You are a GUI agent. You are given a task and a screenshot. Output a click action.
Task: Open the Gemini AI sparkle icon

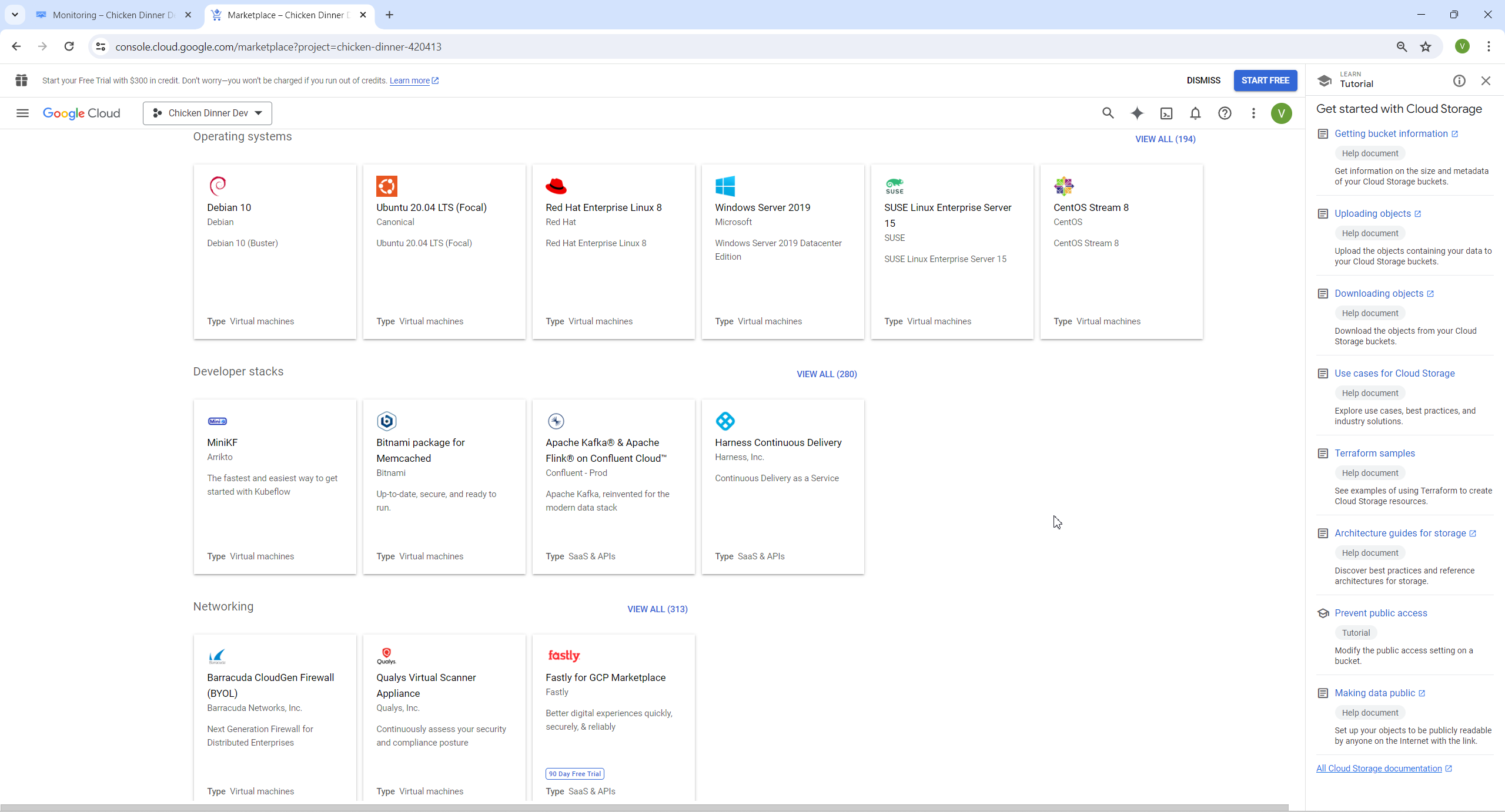click(1137, 113)
